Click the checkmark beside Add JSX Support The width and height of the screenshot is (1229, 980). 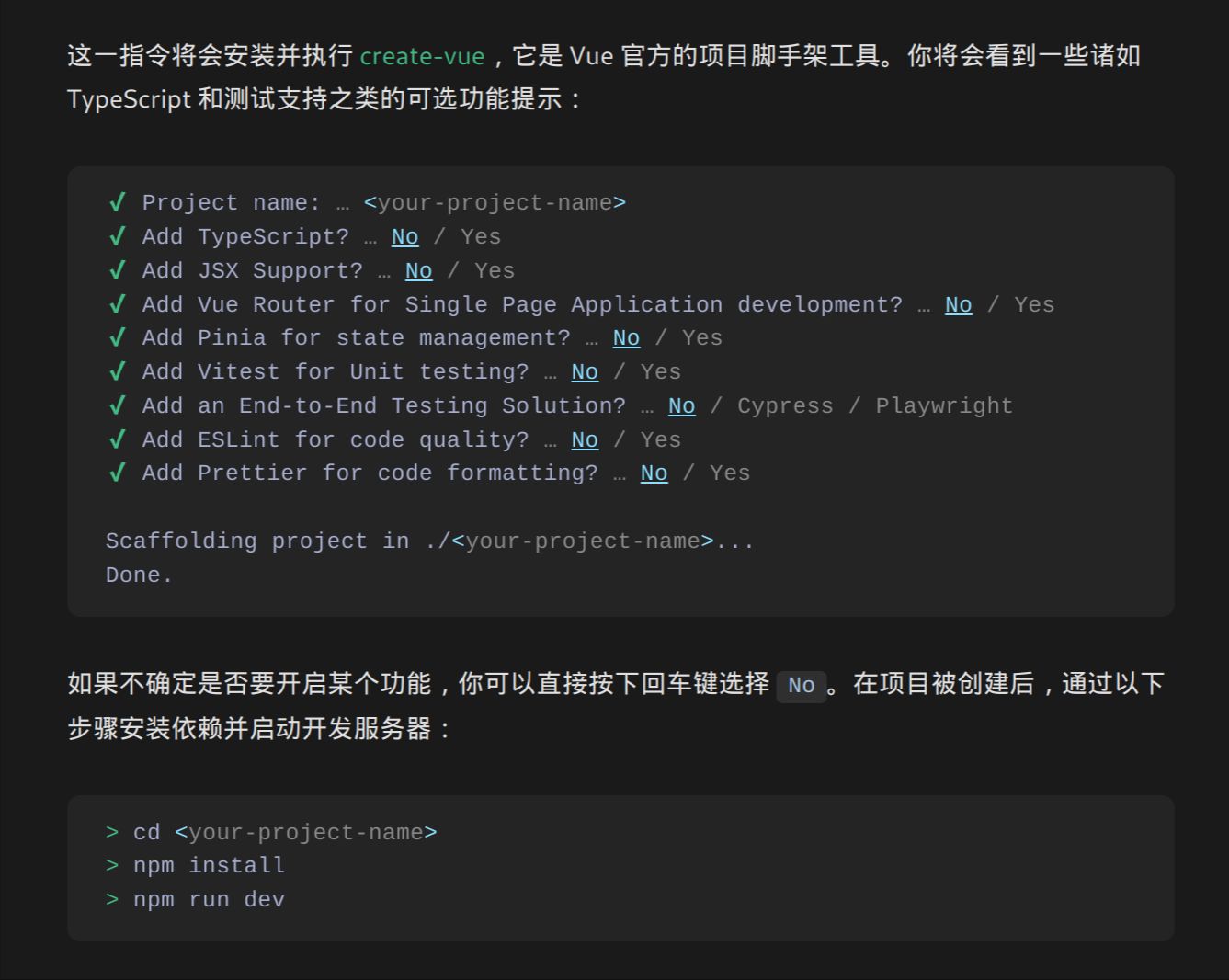(x=117, y=270)
